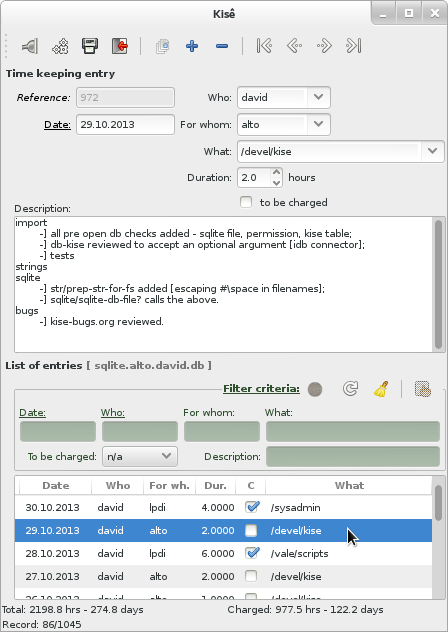The height and width of the screenshot is (632, 448).
Task: Increase Duration with the up spinner arrow
Action: click(276, 173)
